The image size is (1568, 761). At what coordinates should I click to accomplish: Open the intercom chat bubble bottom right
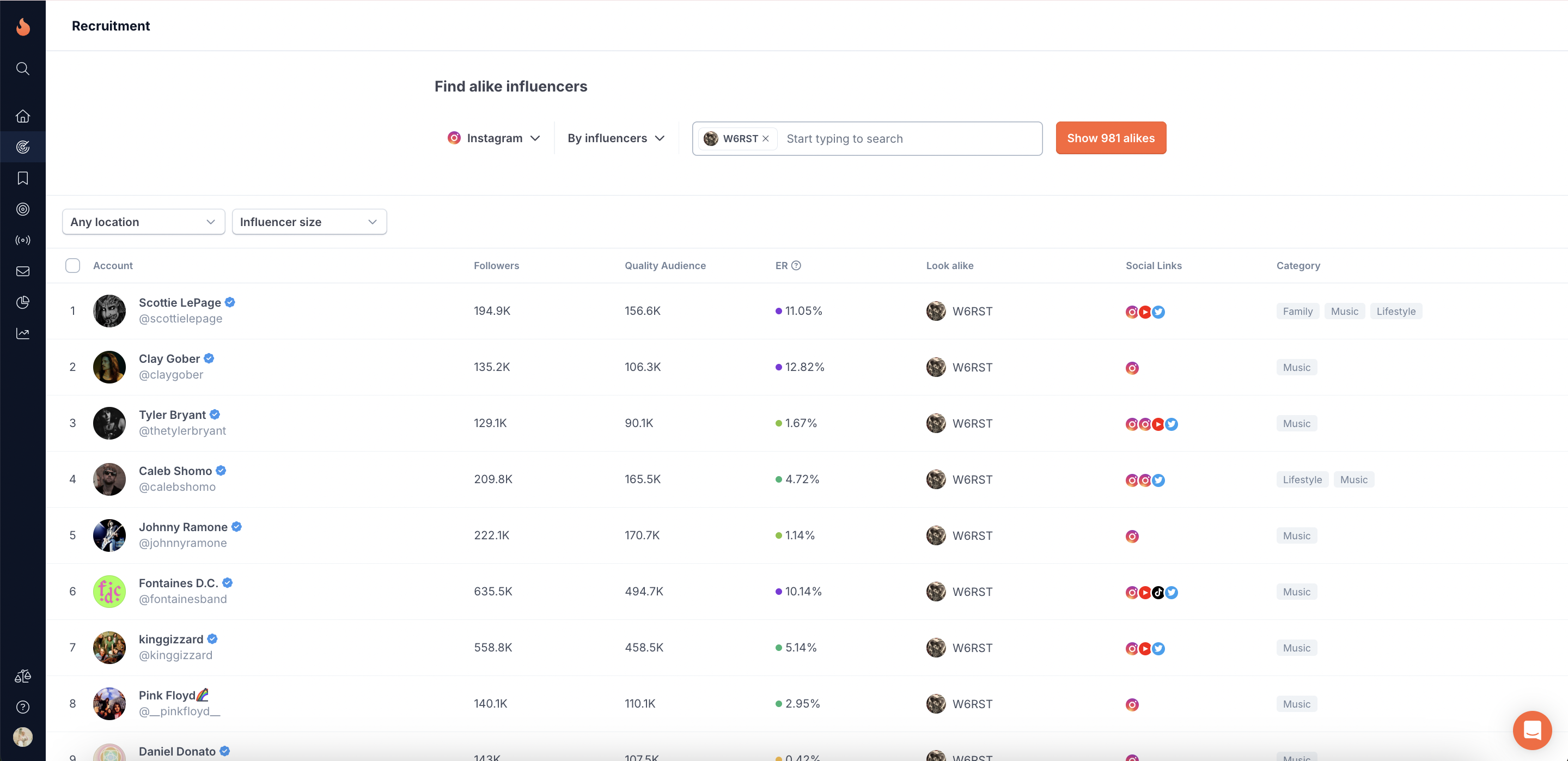pyautogui.click(x=1533, y=730)
